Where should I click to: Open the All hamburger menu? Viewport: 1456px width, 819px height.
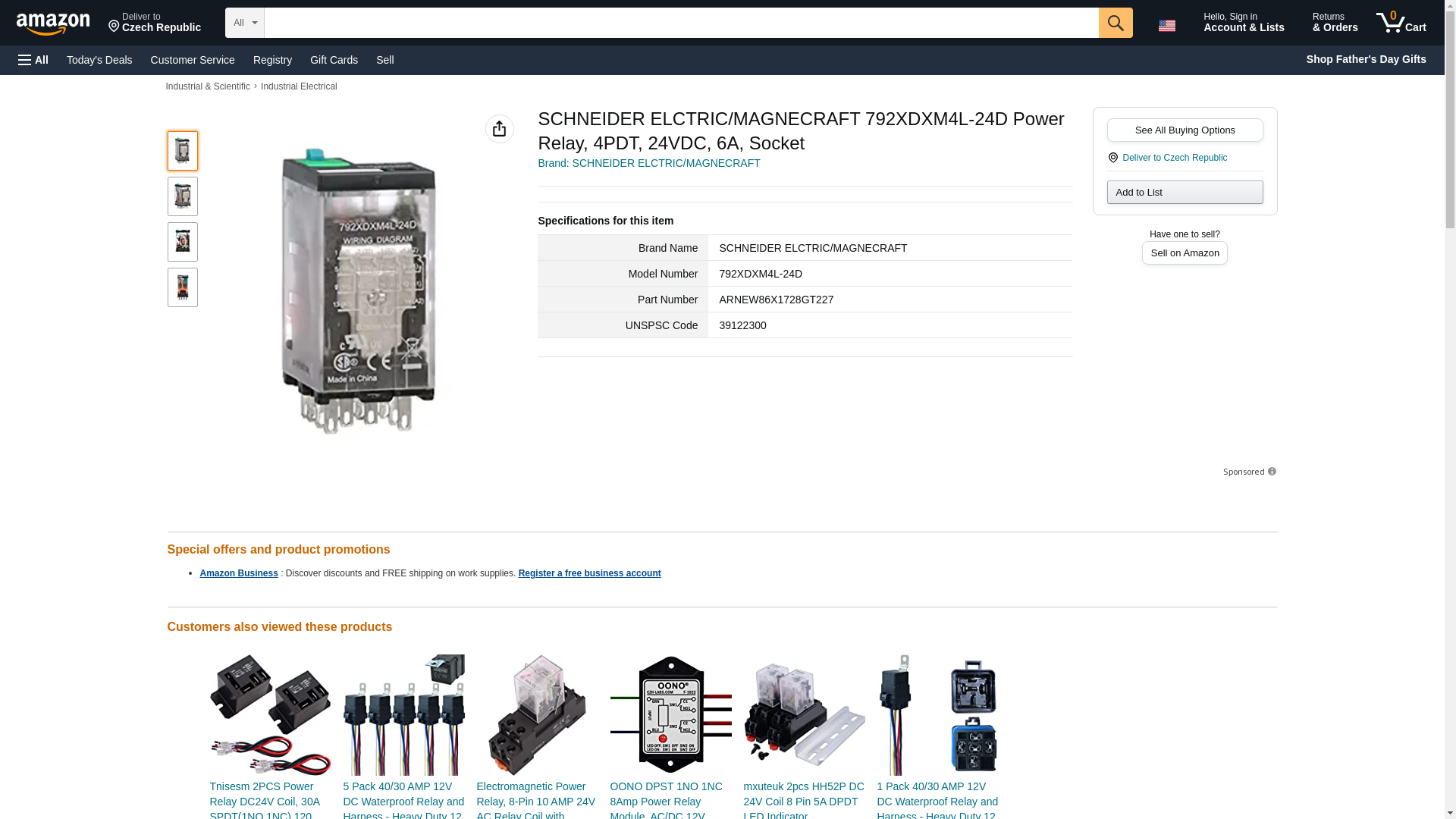pos(33,60)
